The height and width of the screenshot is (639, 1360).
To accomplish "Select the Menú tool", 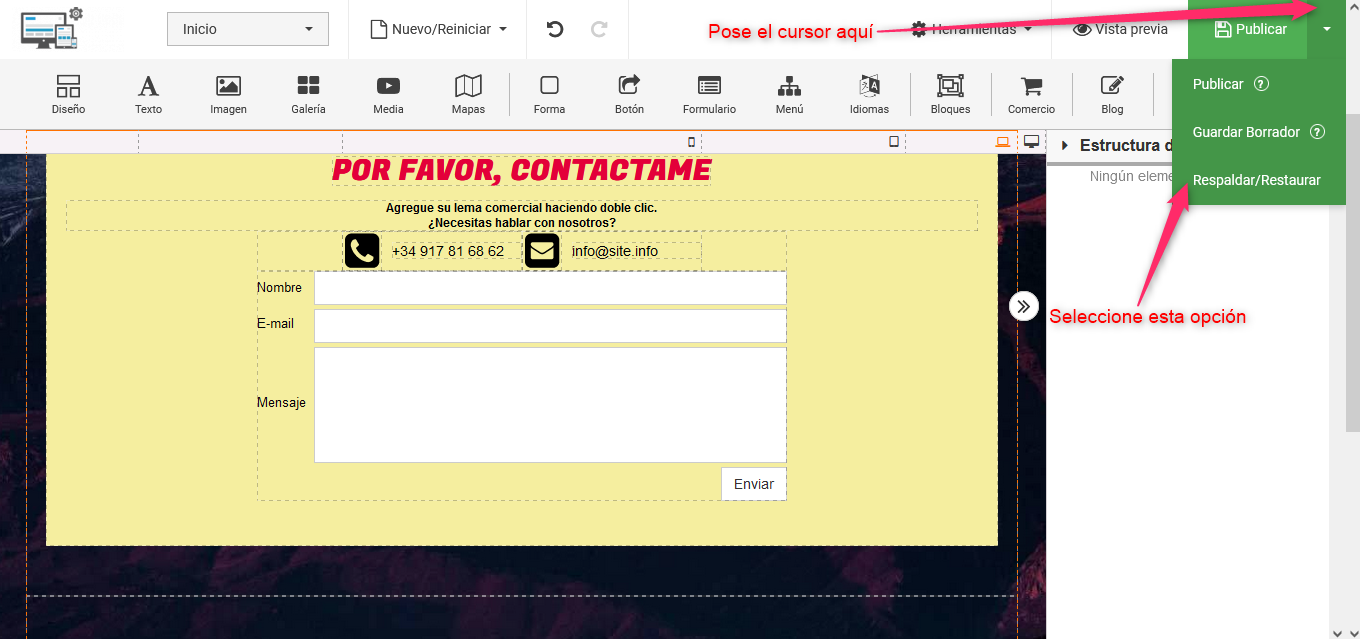I will (789, 95).
